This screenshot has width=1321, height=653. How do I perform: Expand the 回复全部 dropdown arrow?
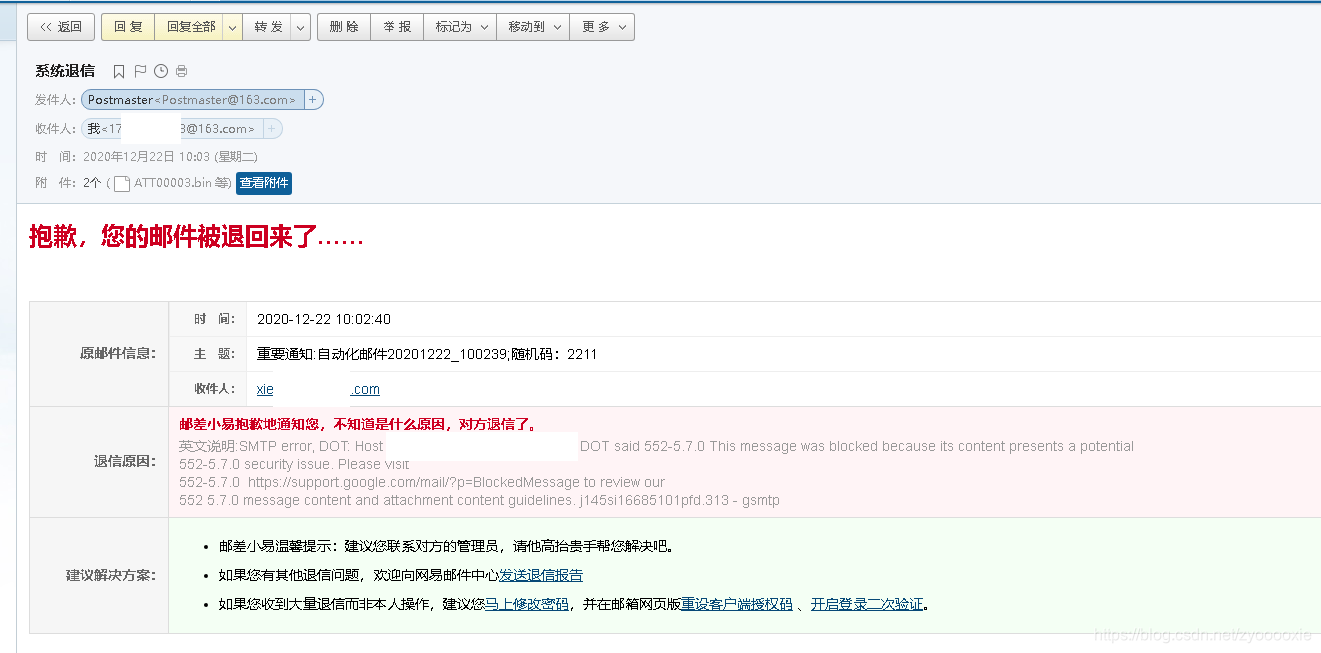click(x=232, y=27)
